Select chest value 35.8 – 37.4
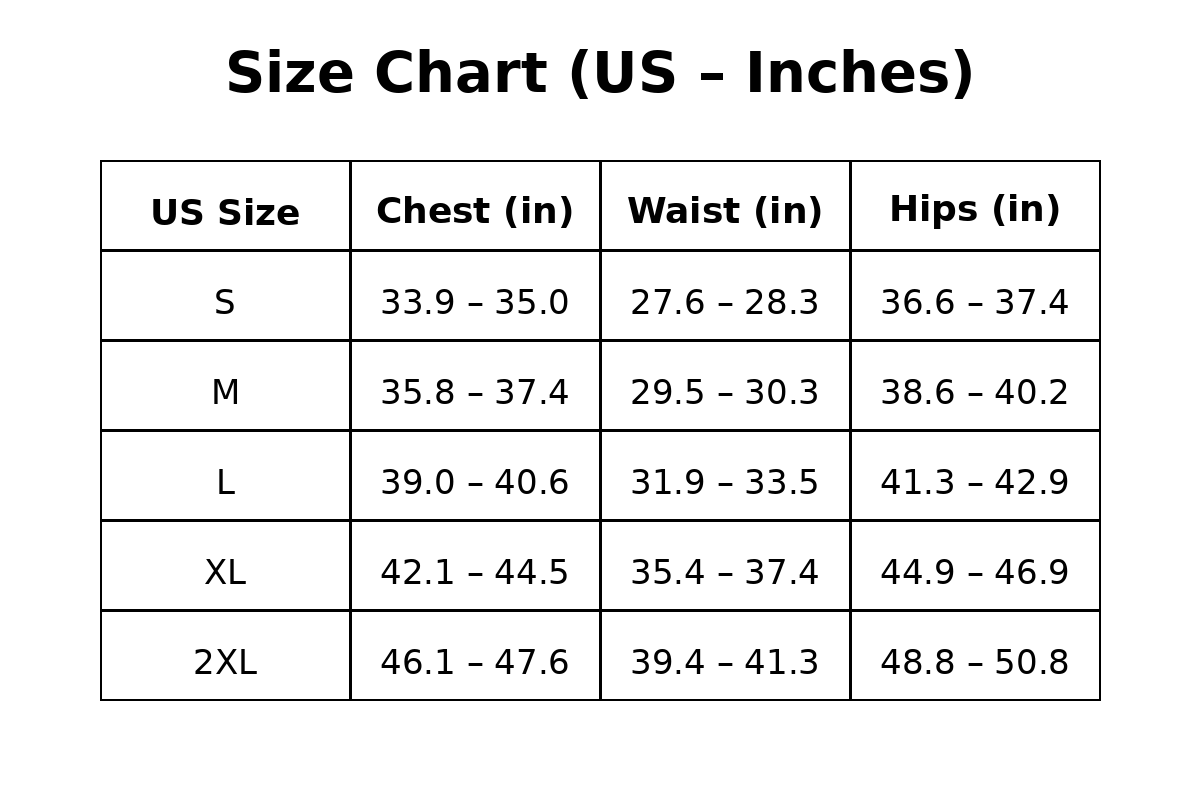The image size is (1200, 792). (x=475, y=393)
